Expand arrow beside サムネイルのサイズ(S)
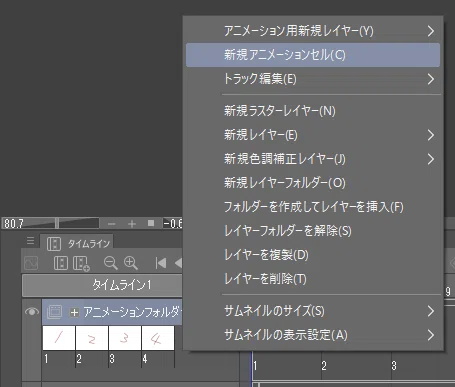455x387 pixels. click(x=431, y=311)
